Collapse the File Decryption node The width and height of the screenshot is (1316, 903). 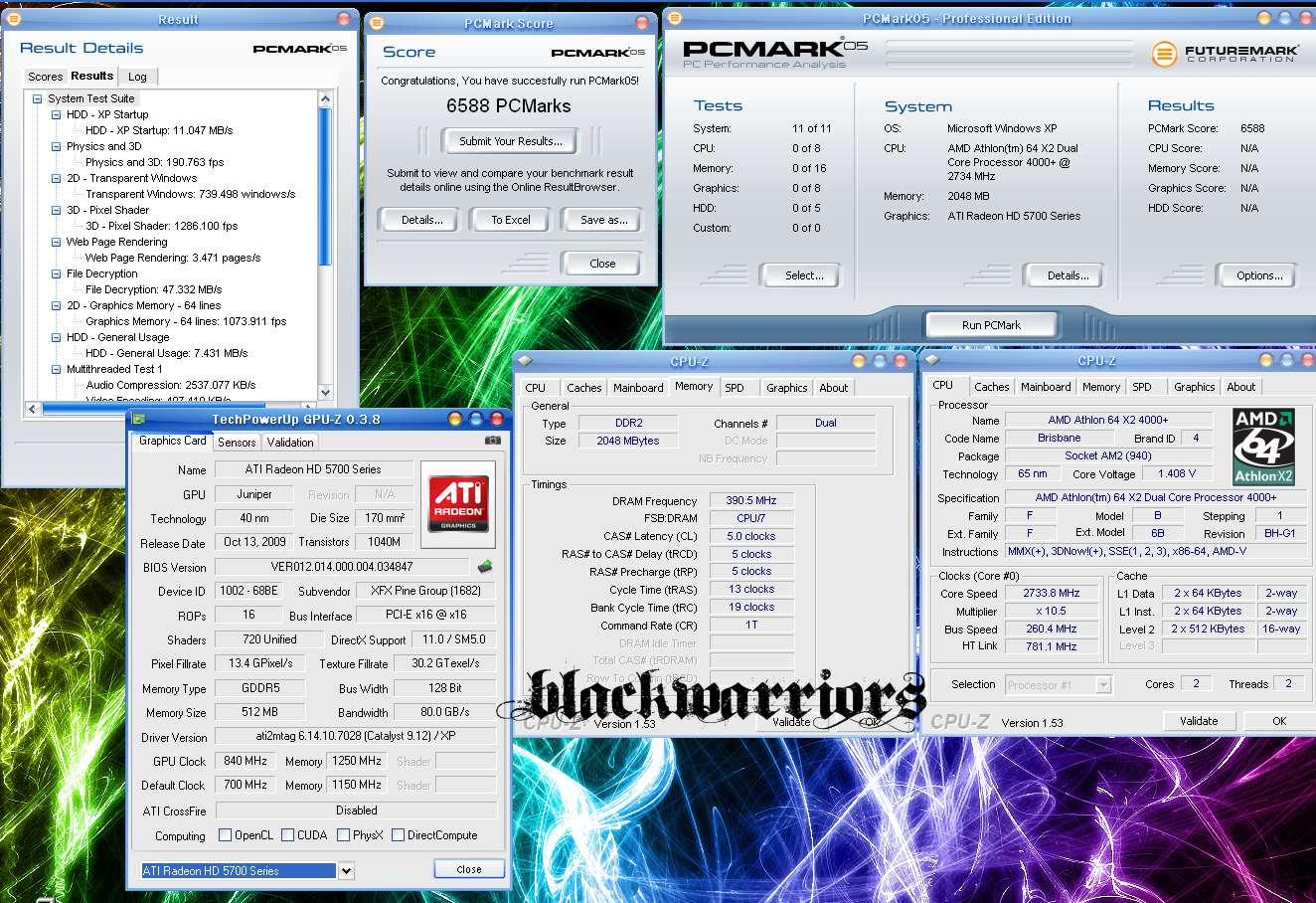57,273
